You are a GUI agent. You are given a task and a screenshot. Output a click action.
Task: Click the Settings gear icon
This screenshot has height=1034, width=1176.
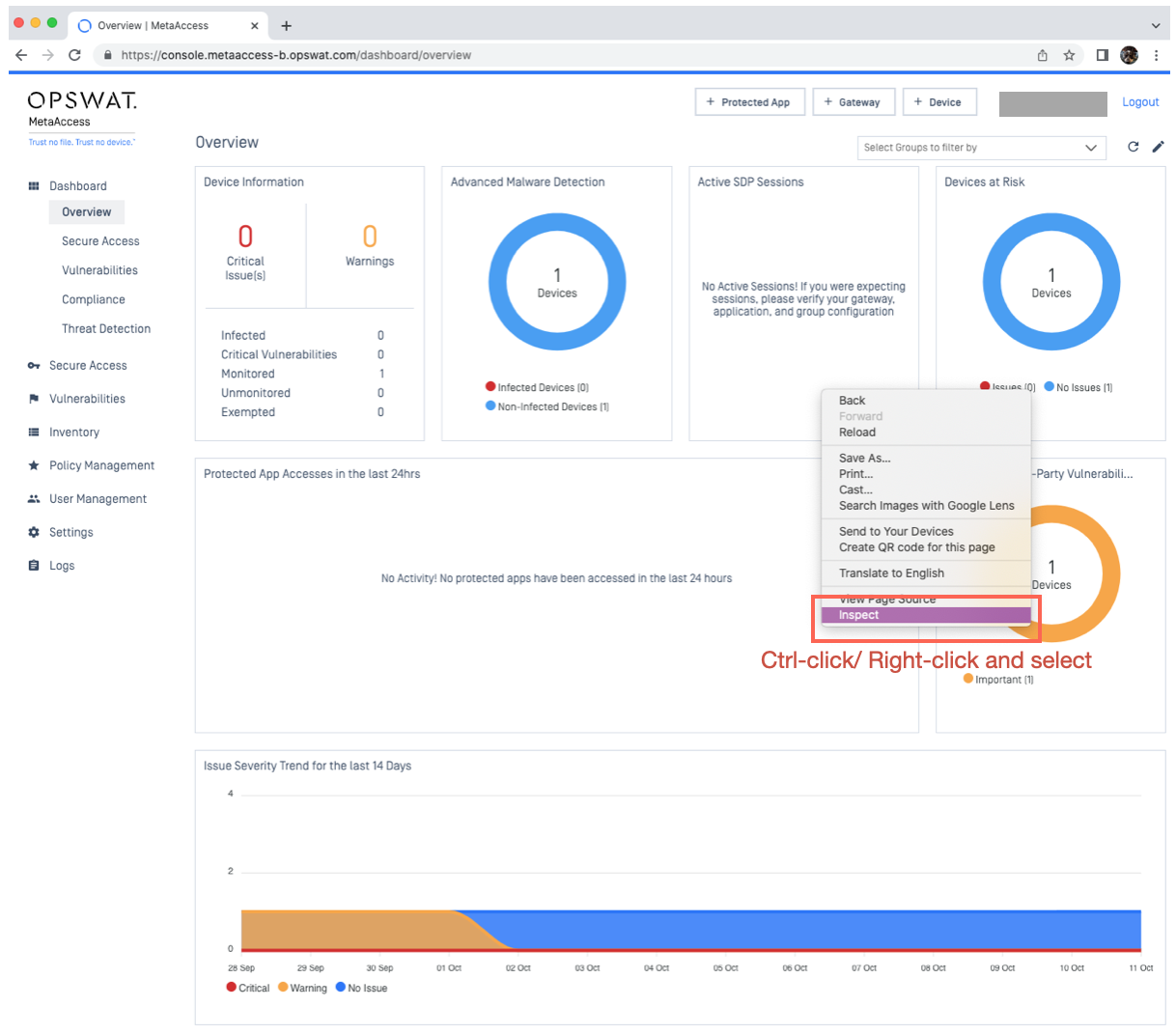[34, 533]
